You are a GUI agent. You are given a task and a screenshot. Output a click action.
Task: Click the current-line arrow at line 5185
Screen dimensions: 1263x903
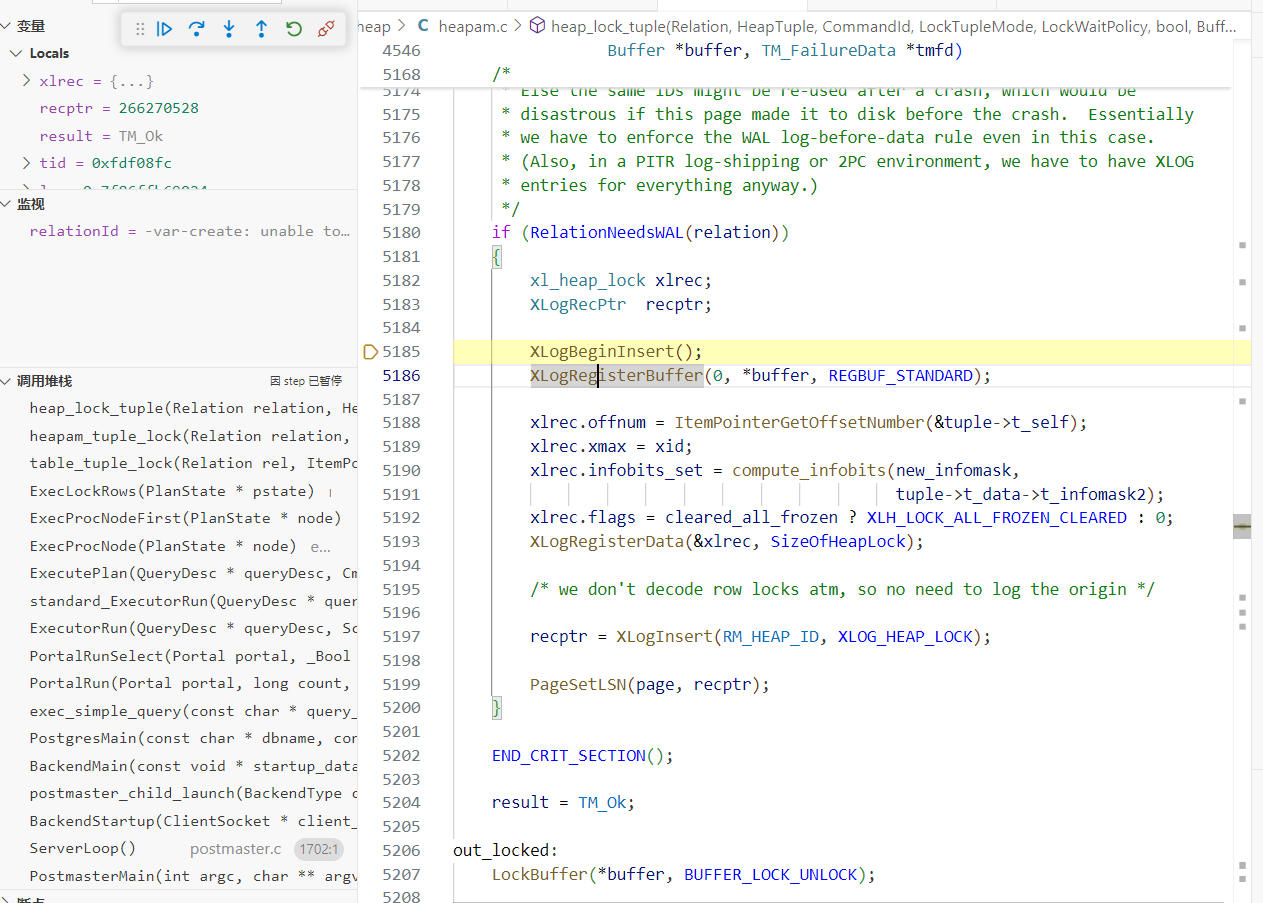coord(370,352)
